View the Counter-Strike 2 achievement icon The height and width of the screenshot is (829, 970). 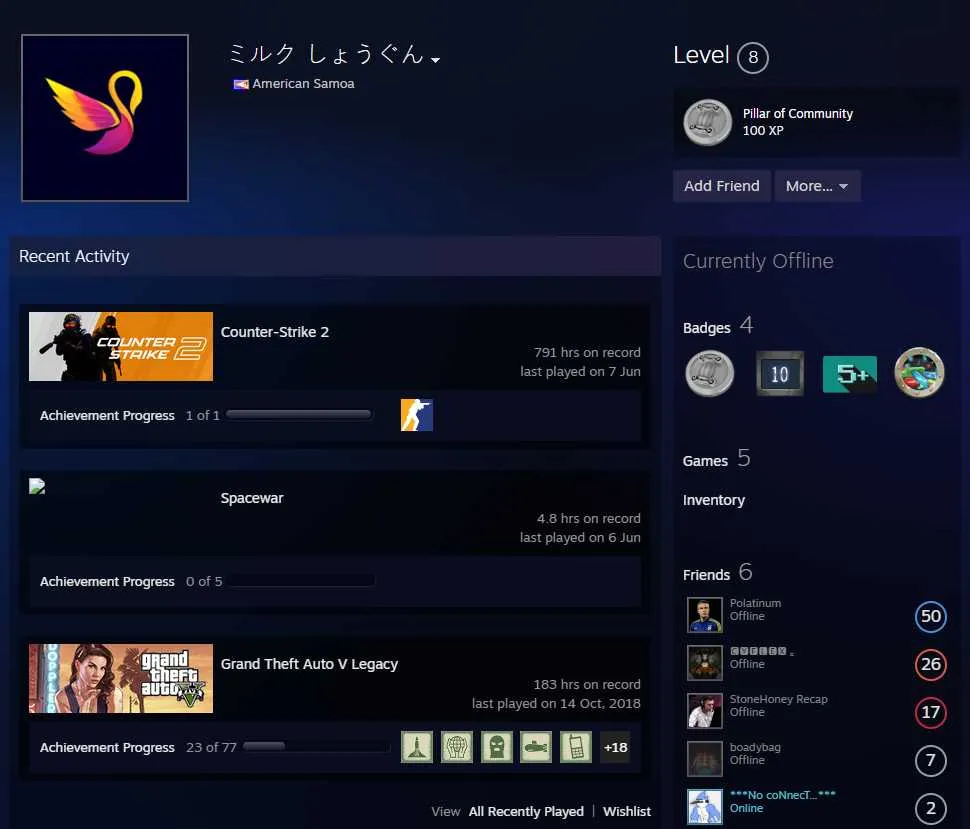(x=416, y=415)
